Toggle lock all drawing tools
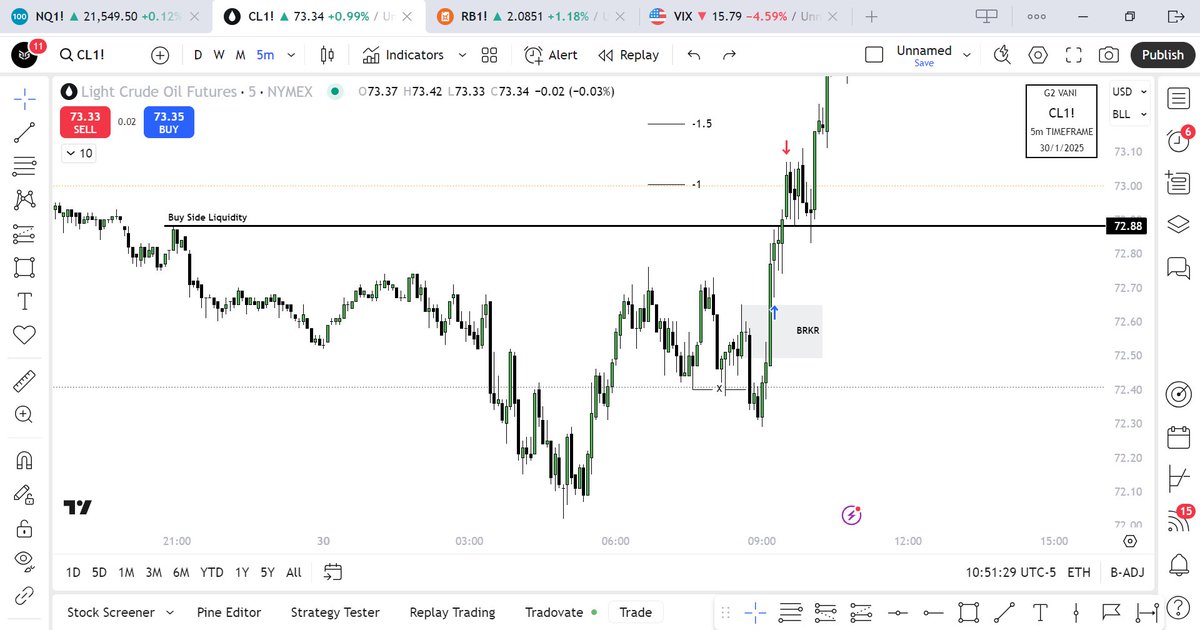This screenshot has height=630, width=1200. pyautogui.click(x=25, y=527)
